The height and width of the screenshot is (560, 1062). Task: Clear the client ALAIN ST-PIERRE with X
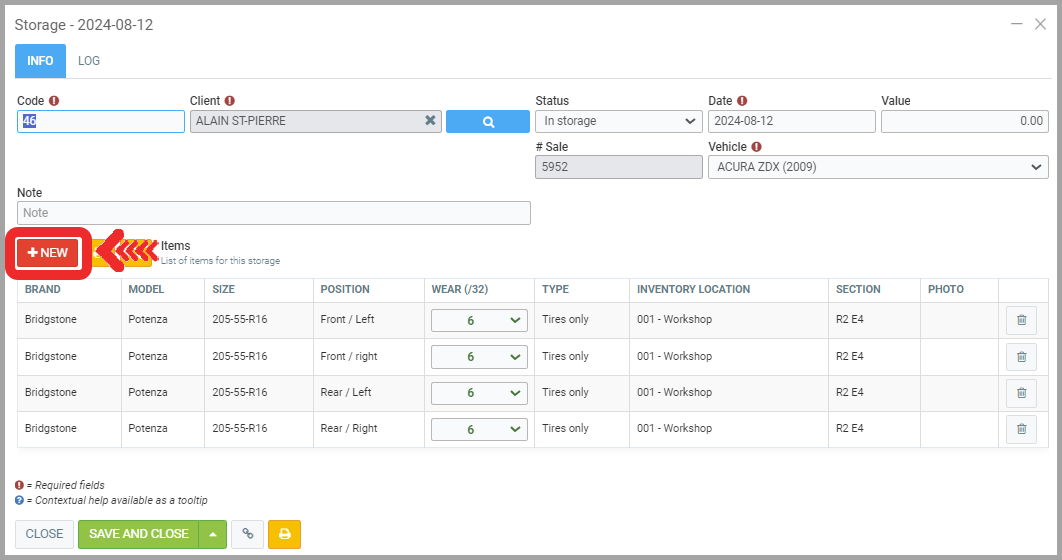pos(430,121)
